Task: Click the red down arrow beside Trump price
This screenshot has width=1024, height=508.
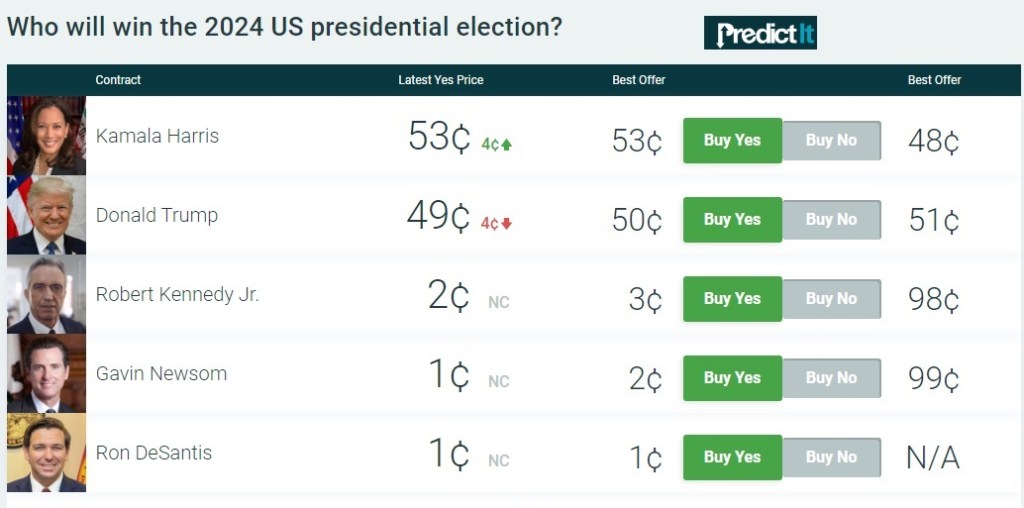Action: point(507,223)
